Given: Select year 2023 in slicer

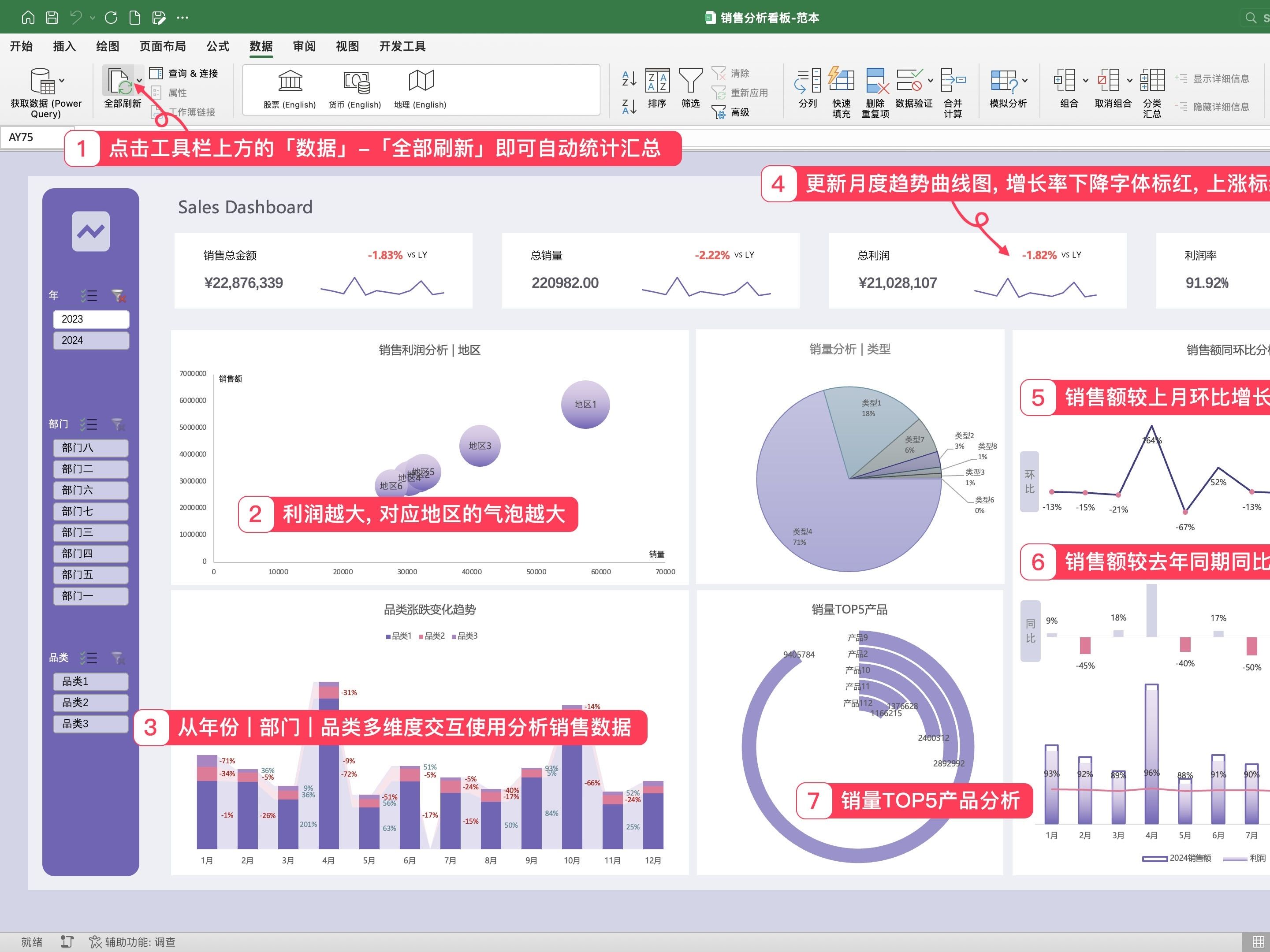Looking at the screenshot, I should [x=91, y=319].
